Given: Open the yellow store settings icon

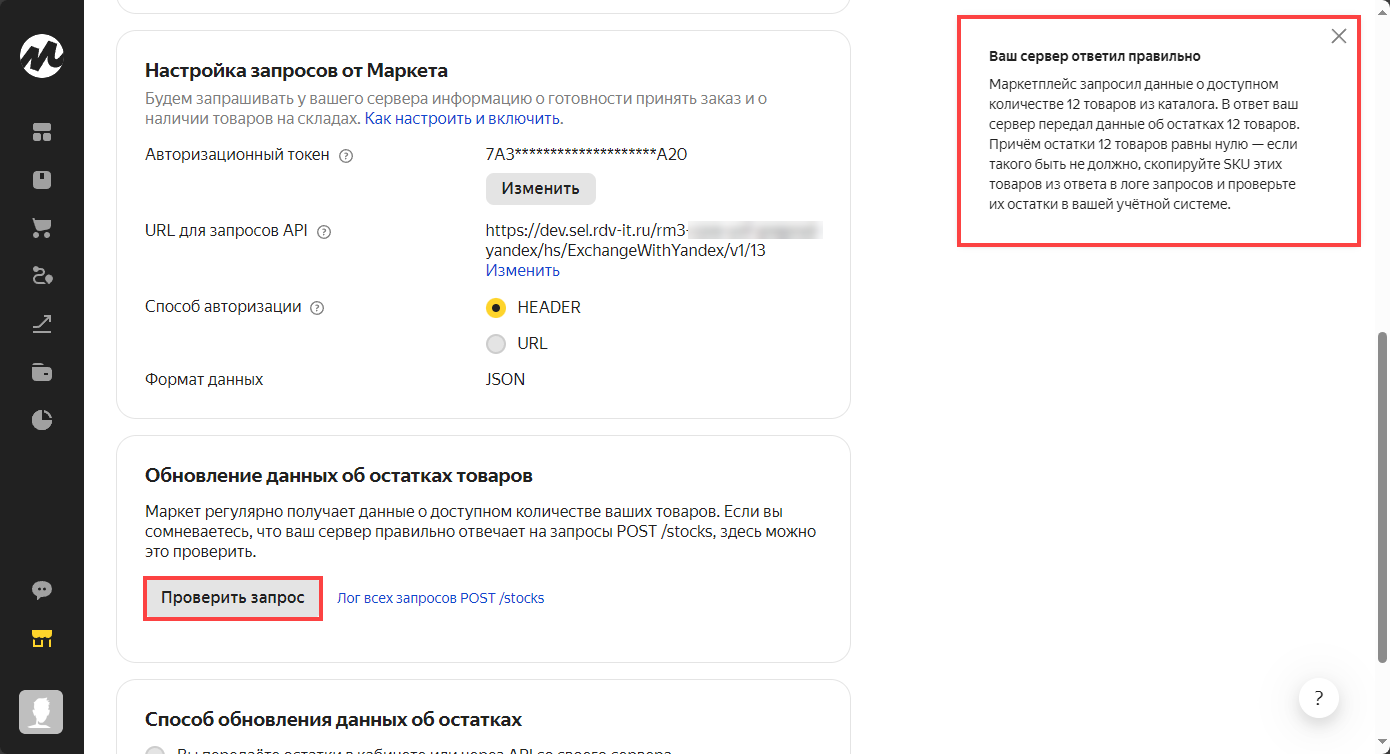Looking at the screenshot, I should [x=41, y=638].
